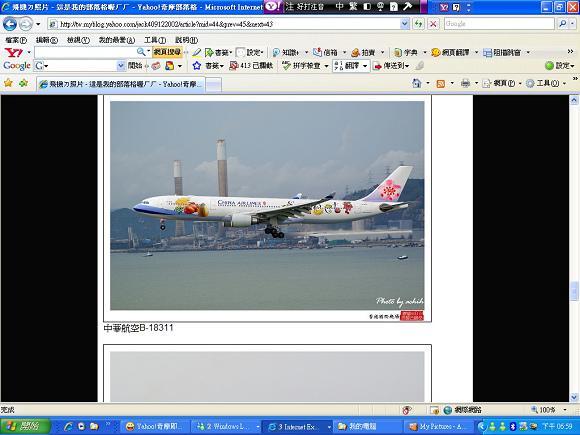Image resolution: width=580 pixels, height=435 pixels.
Task: Expand the Google toolbar search box dropdown
Action: coord(121,66)
